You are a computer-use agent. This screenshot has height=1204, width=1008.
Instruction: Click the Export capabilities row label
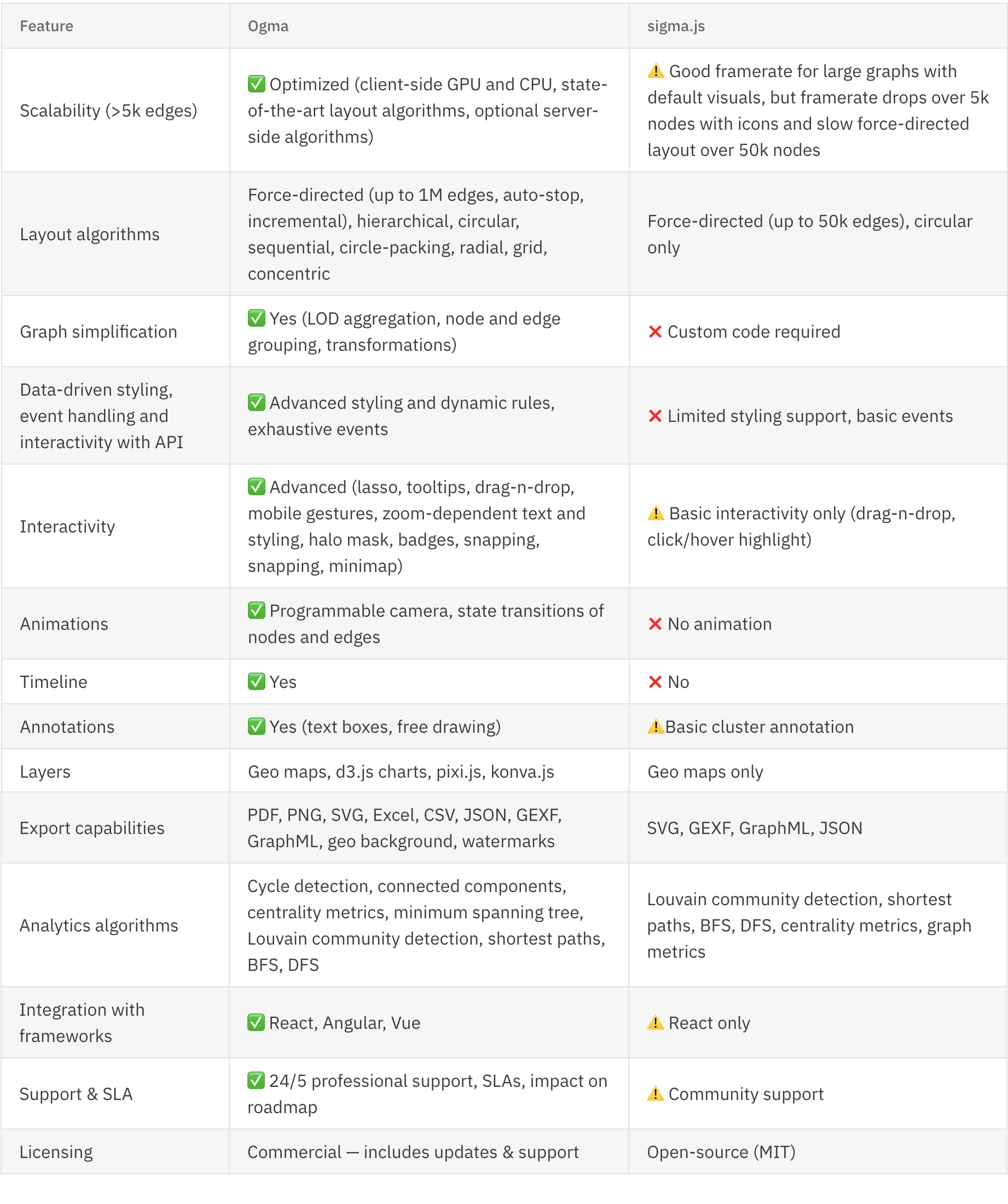pos(92,828)
